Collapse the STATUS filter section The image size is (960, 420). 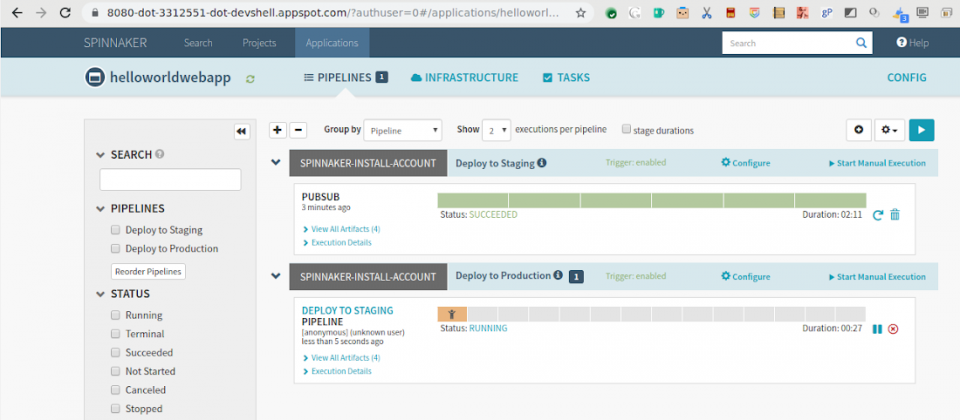[x=101, y=294]
